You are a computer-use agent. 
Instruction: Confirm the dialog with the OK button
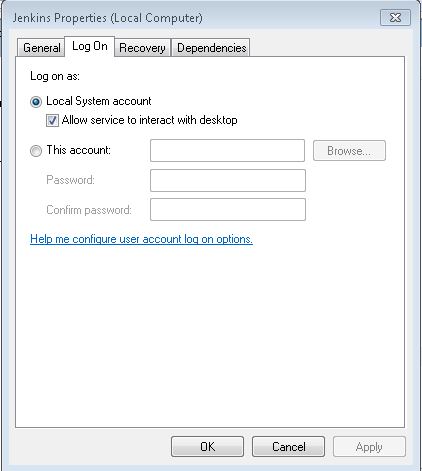pos(207,447)
